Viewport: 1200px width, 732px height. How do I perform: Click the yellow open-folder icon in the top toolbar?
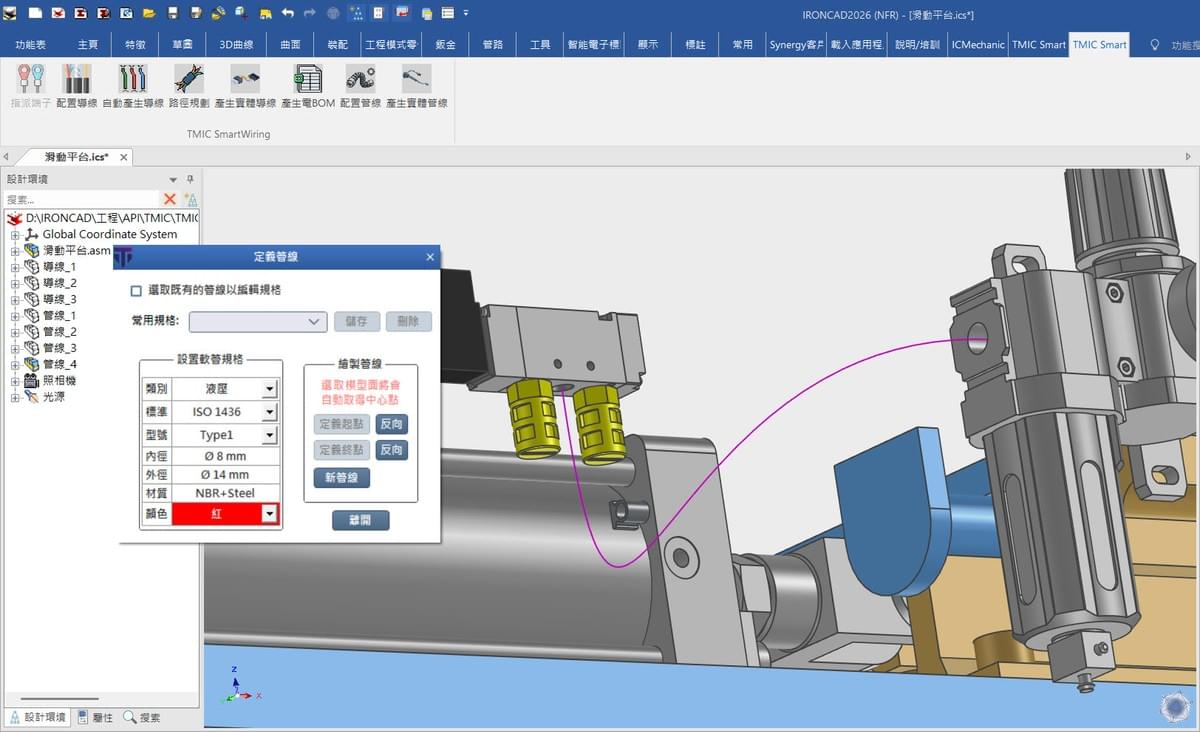coord(149,14)
